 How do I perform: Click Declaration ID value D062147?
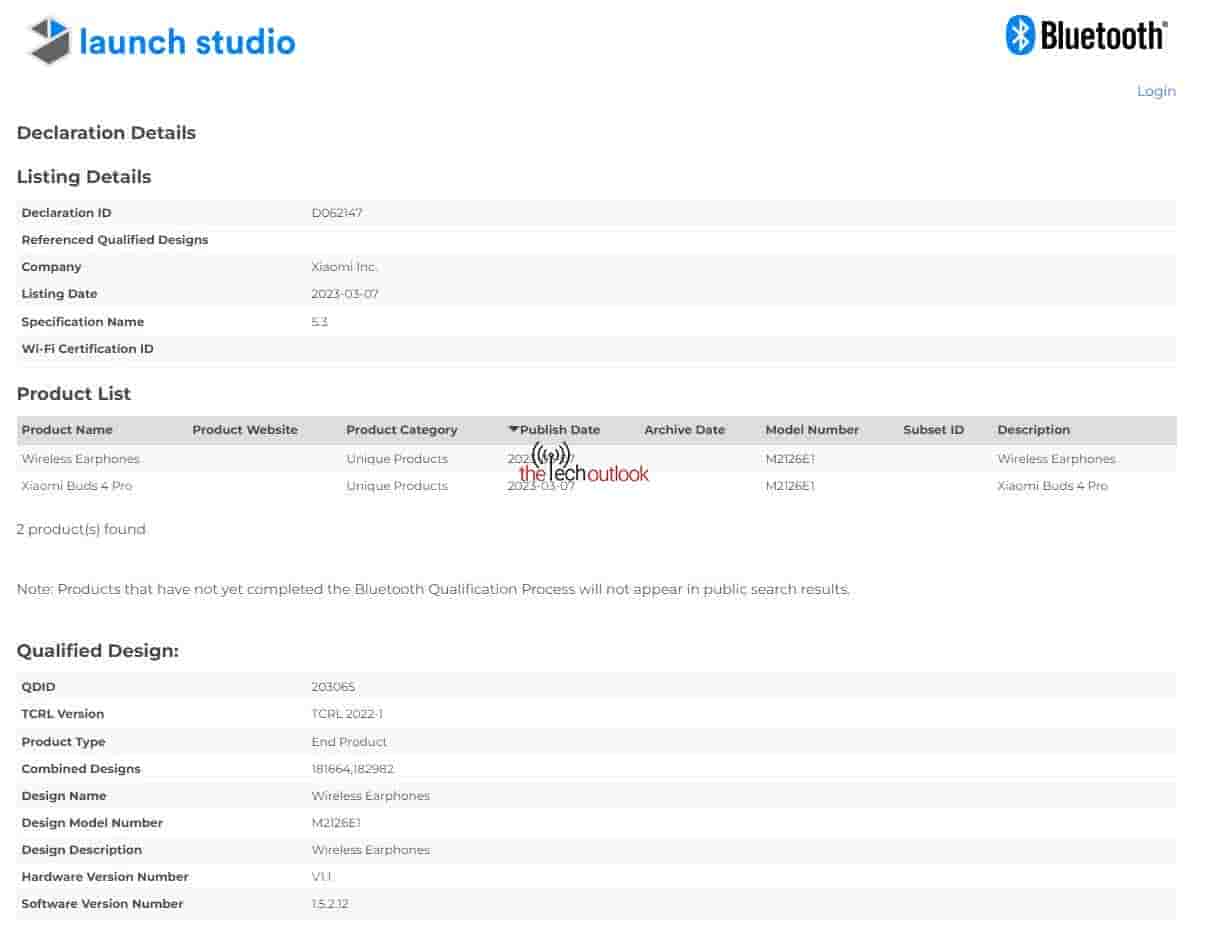pos(337,213)
